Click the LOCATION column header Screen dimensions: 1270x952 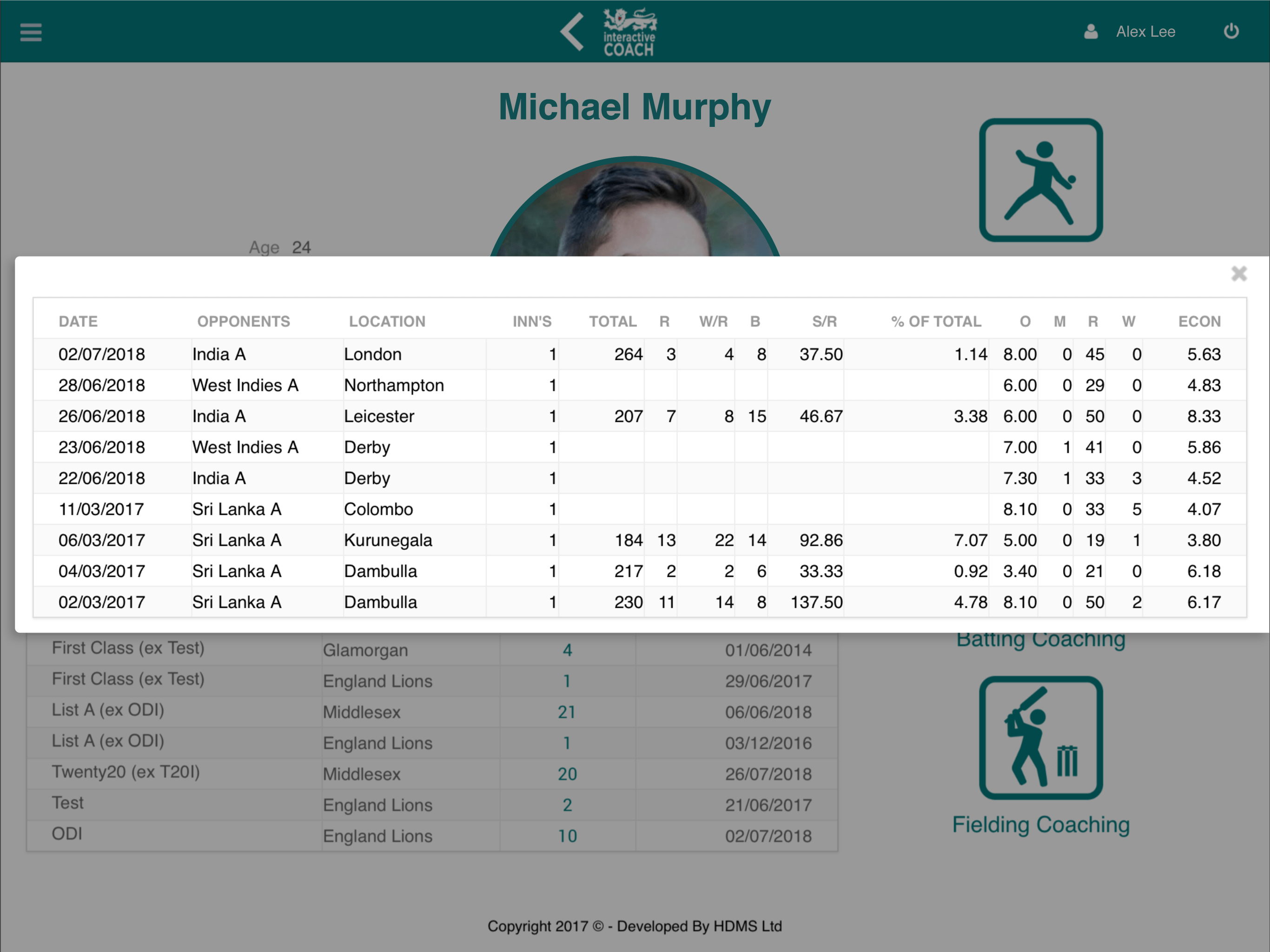tap(387, 322)
